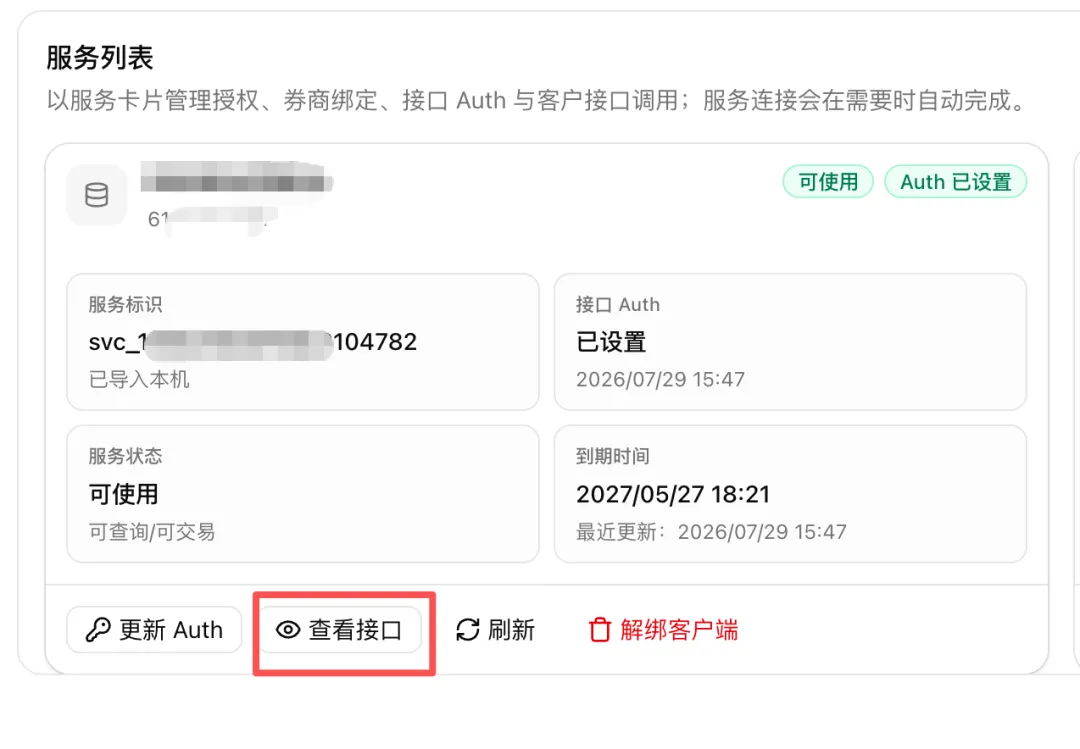Click the Auth 已设置 badge
Screen dimensions: 1080x749
(956, 182)
